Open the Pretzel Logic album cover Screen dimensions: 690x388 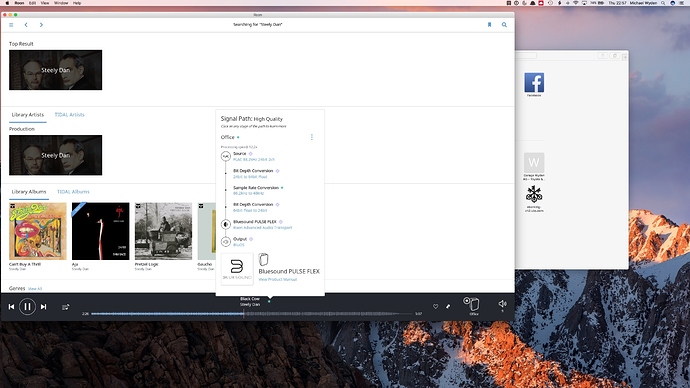tap(163, 231)
